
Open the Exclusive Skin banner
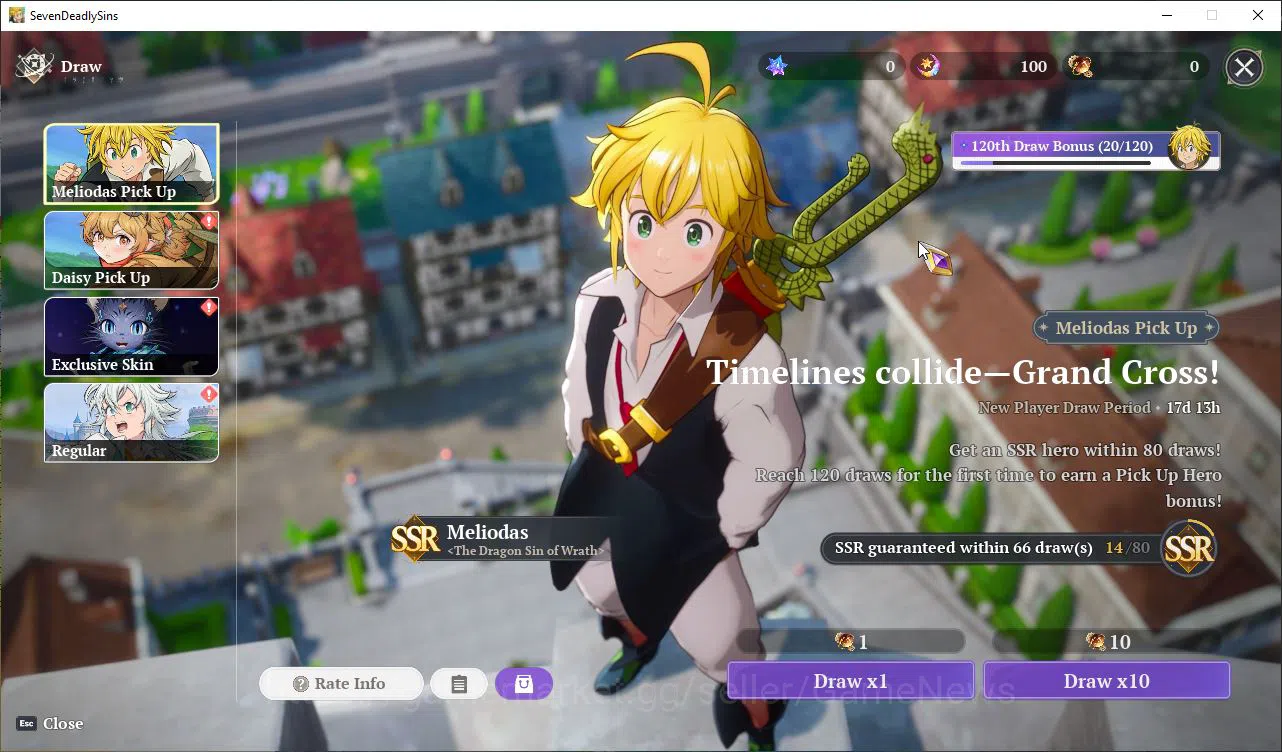[x=131, y=337]
